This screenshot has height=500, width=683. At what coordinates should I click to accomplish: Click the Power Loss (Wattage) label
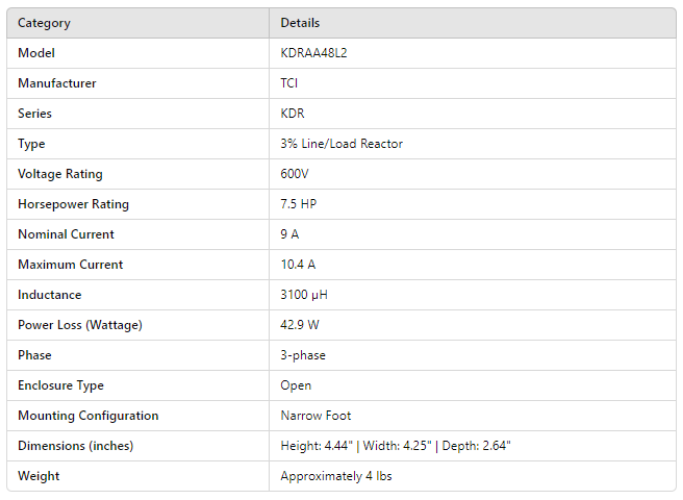pyautogui.click(x=80, y=325)
